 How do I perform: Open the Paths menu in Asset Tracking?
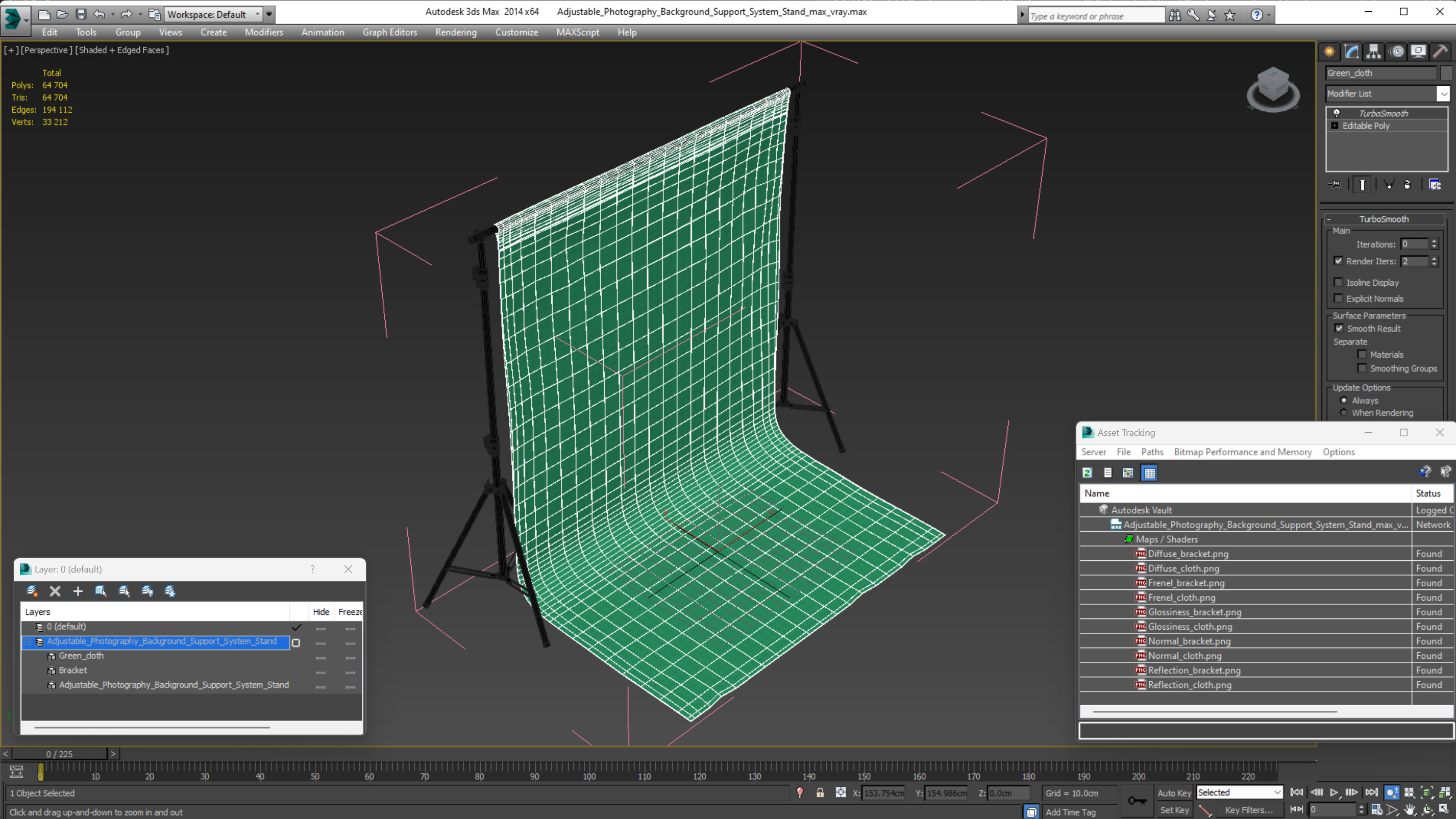1151,452
